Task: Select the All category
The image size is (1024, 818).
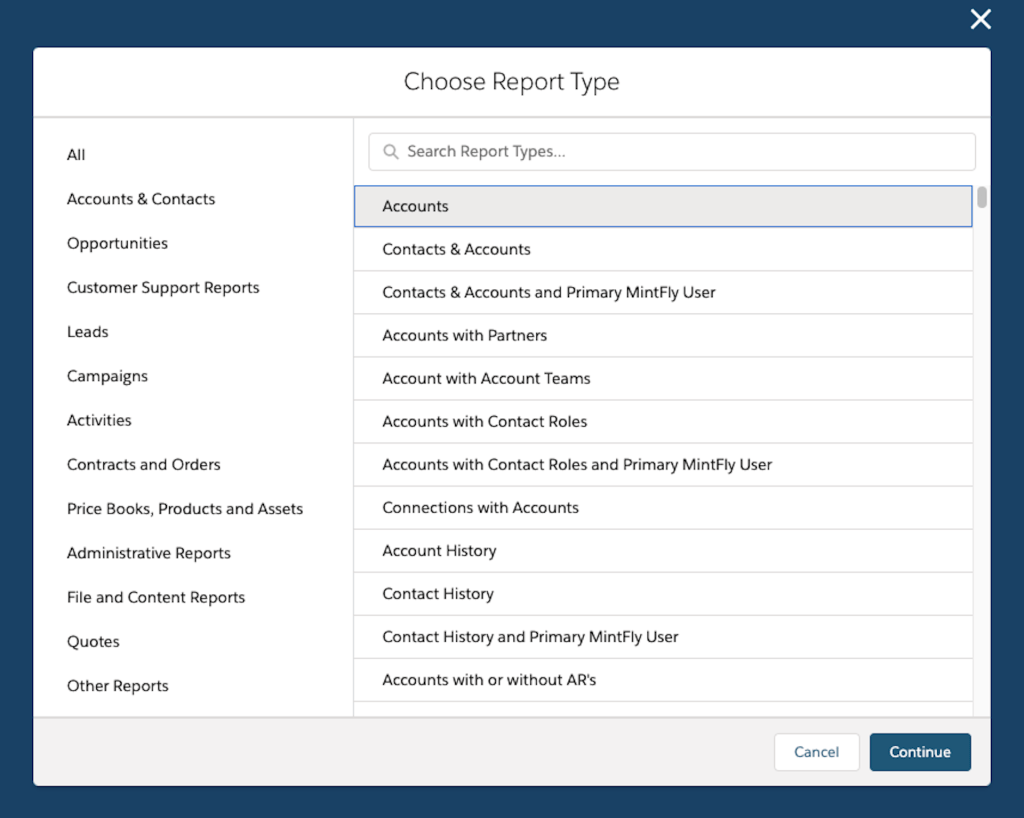Action: tap(76, 155)
